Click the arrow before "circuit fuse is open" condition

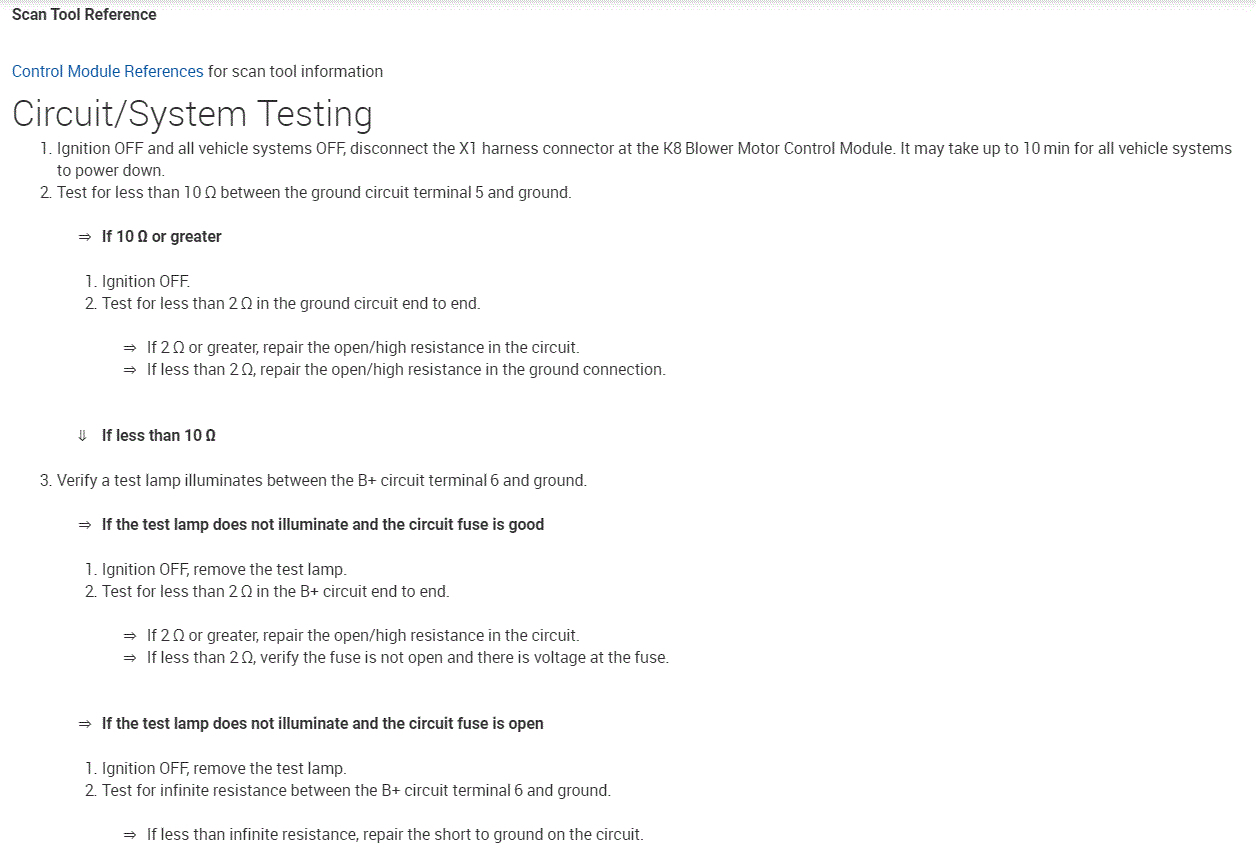point(84,724)
